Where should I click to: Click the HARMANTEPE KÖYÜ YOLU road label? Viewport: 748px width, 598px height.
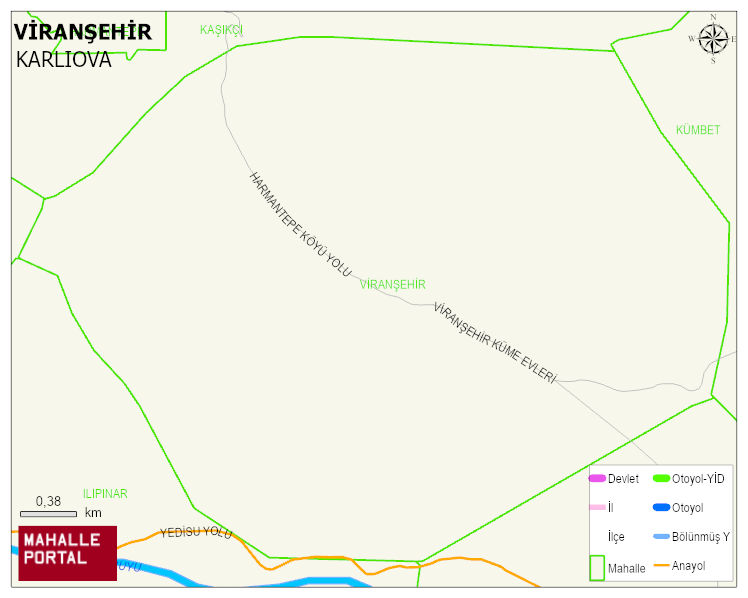300,225
